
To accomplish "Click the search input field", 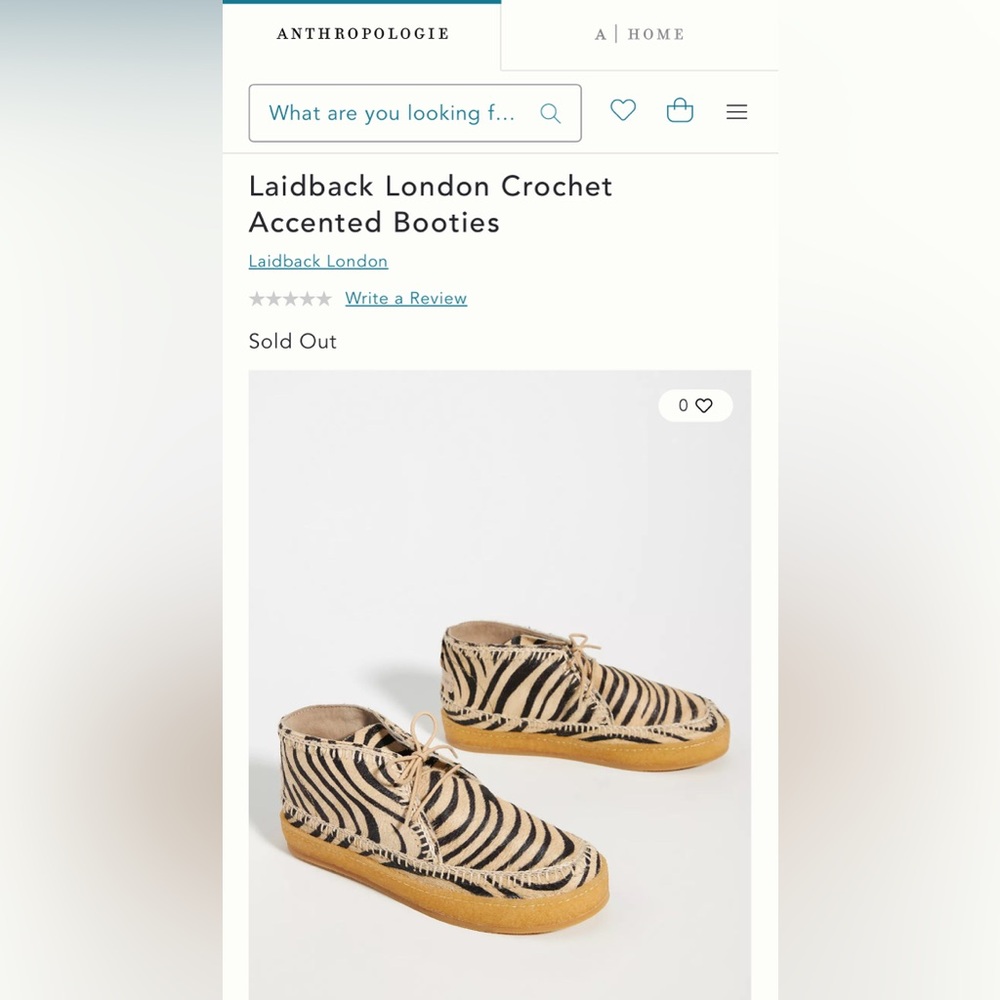I will pos(400,113).
